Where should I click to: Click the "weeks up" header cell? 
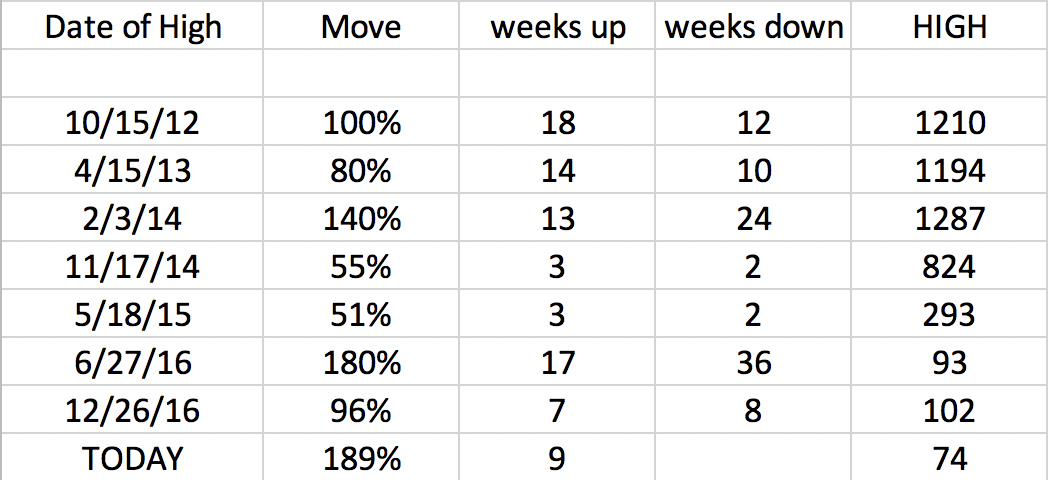coord(558,27)
